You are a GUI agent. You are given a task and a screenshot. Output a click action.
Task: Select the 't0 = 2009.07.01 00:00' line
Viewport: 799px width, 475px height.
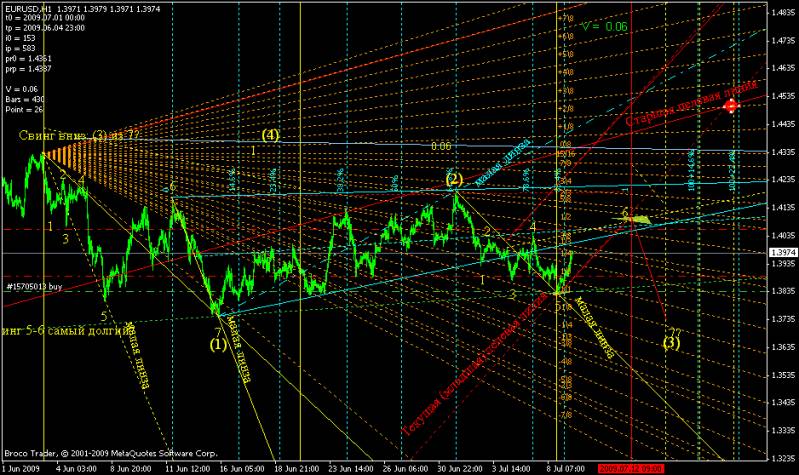click(45, 18)
